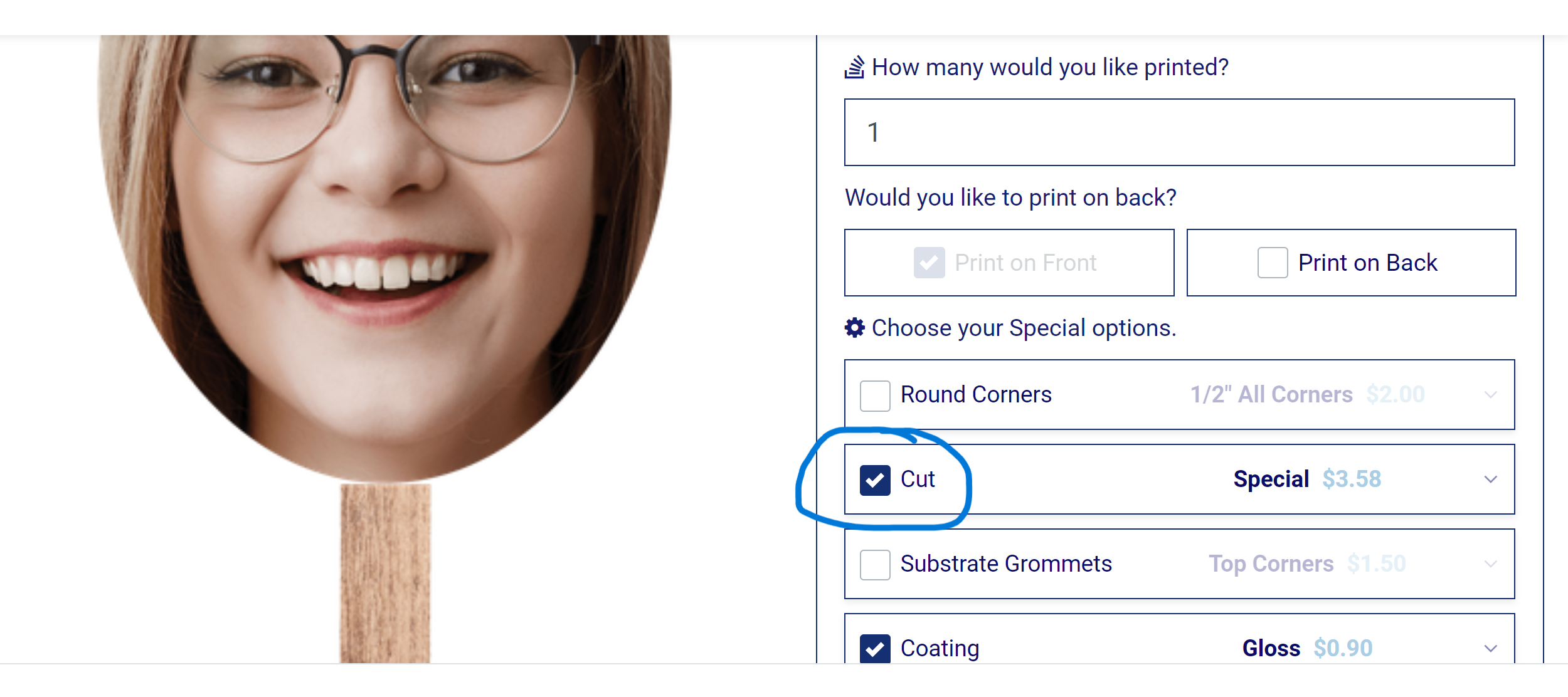Expand the Round Corners dropdown chevron
This screenshot has width=1568, height=697.
pyautogui.click(x=1491, y=395)
